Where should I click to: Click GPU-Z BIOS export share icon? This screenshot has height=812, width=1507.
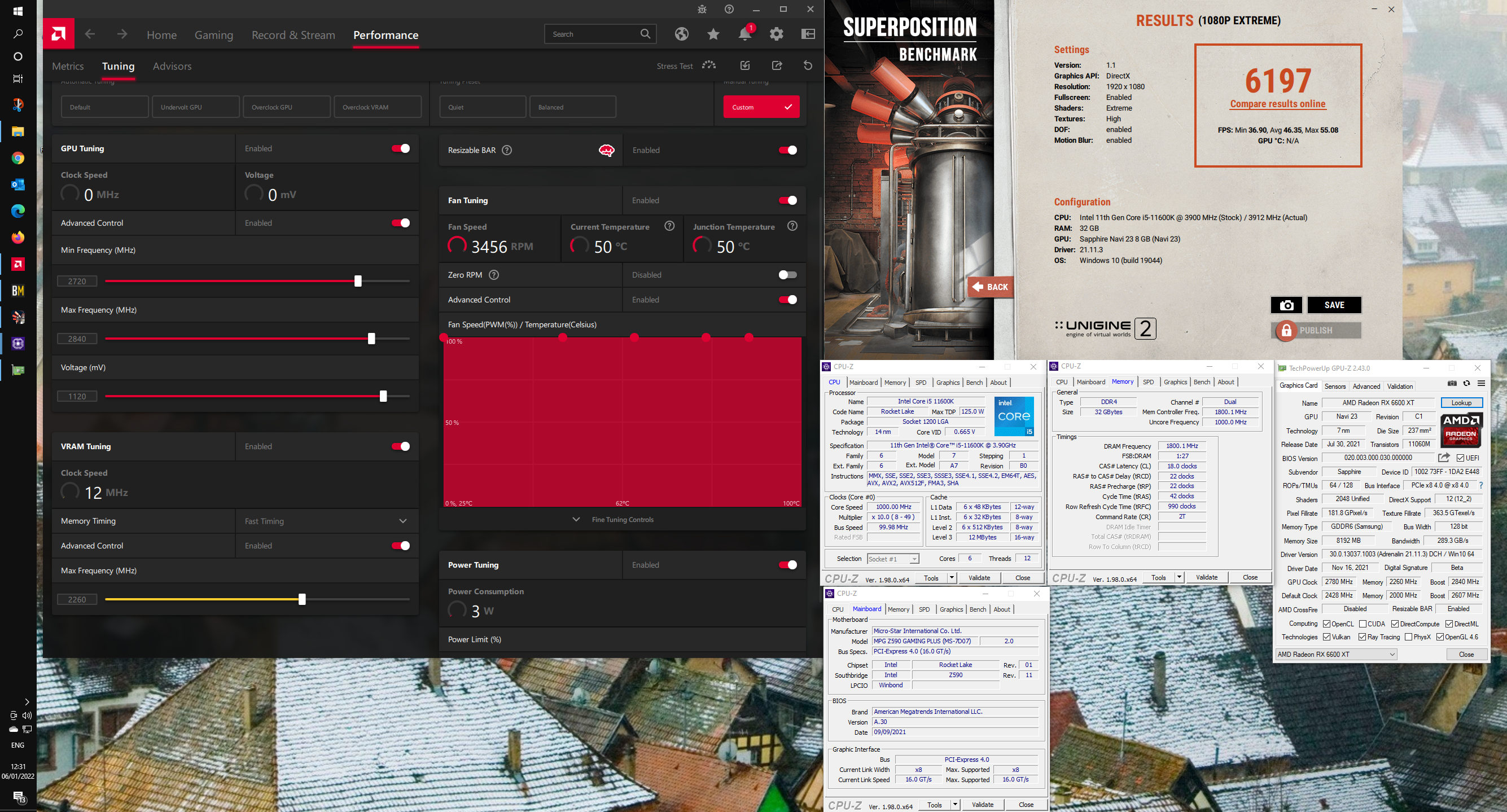pos(1444,458)
